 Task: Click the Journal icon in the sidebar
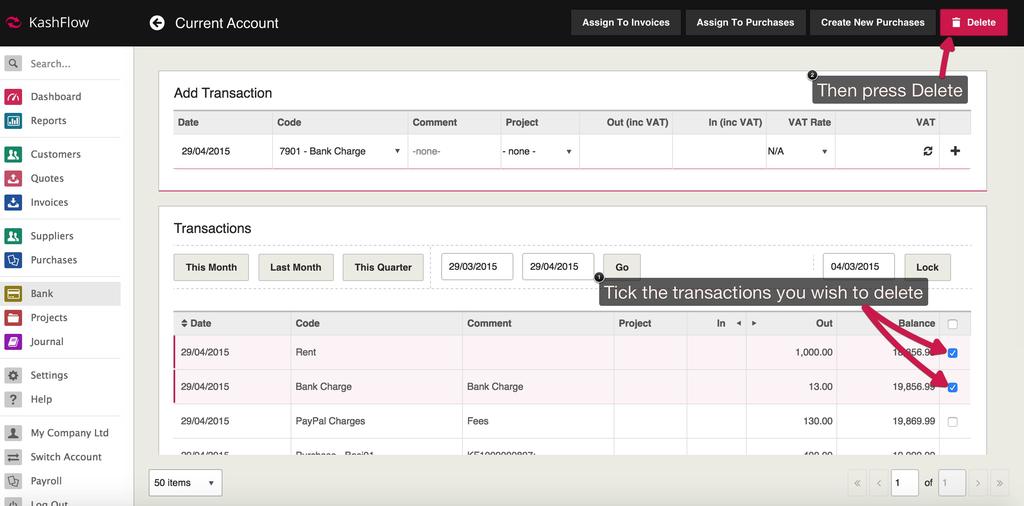pyautogui.click(x=13, y=342)
